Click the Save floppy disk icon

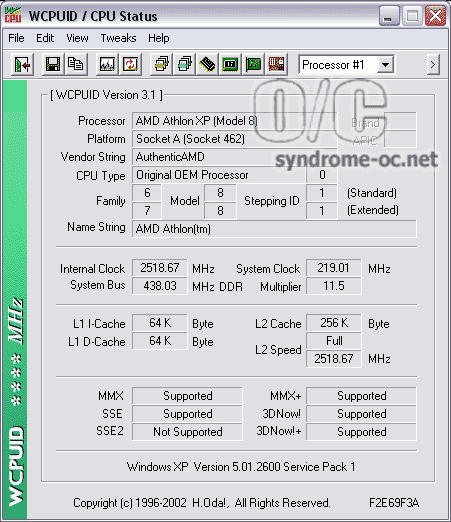click(53, 64)
